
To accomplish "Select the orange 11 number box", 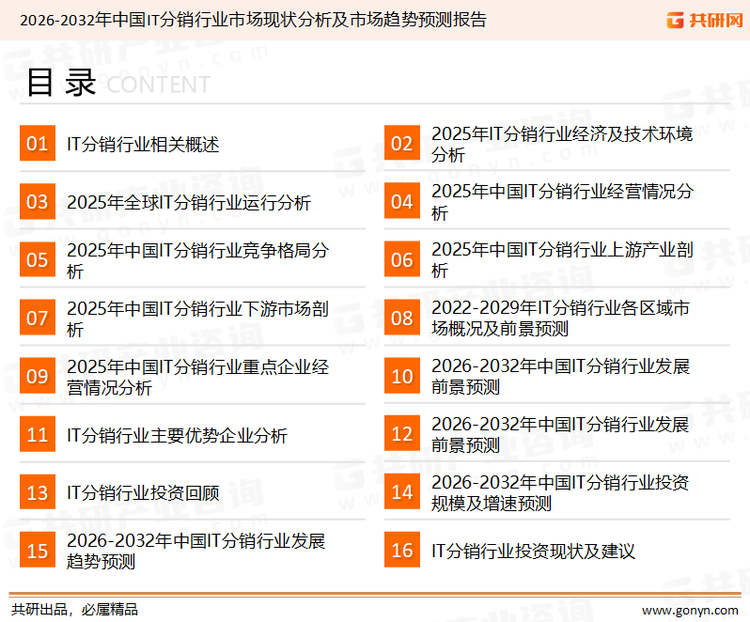I will (37, 434).
